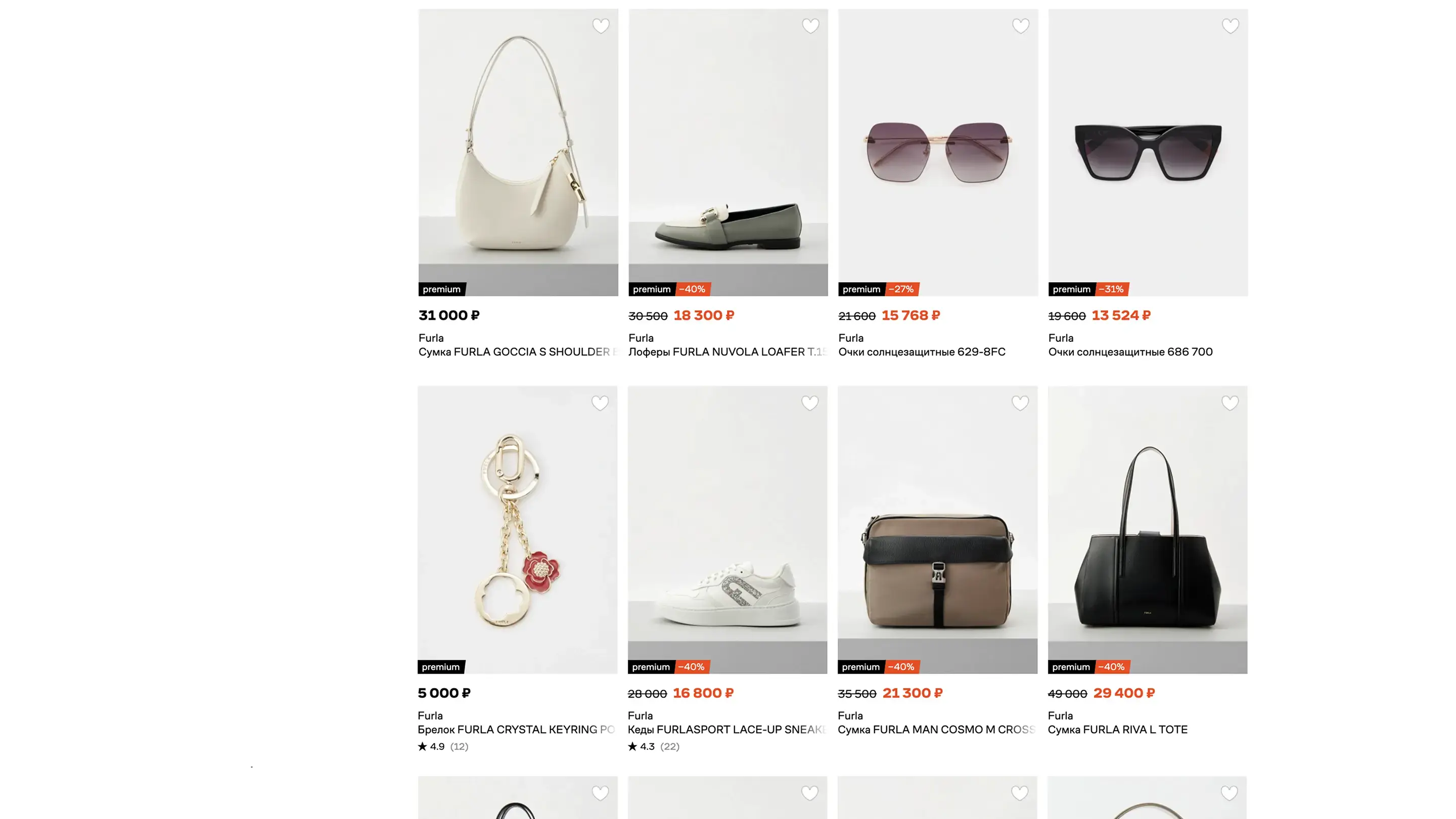Screen dimensions: 1456x819
Task: Heart the 629-8FC sunglasses
Action: (1020, 26)
